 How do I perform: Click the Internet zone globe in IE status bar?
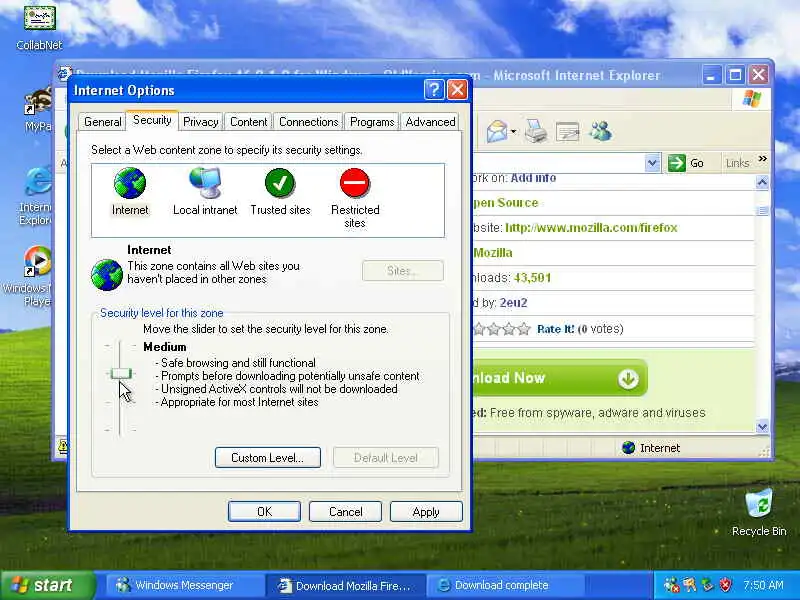pos(629,447)
